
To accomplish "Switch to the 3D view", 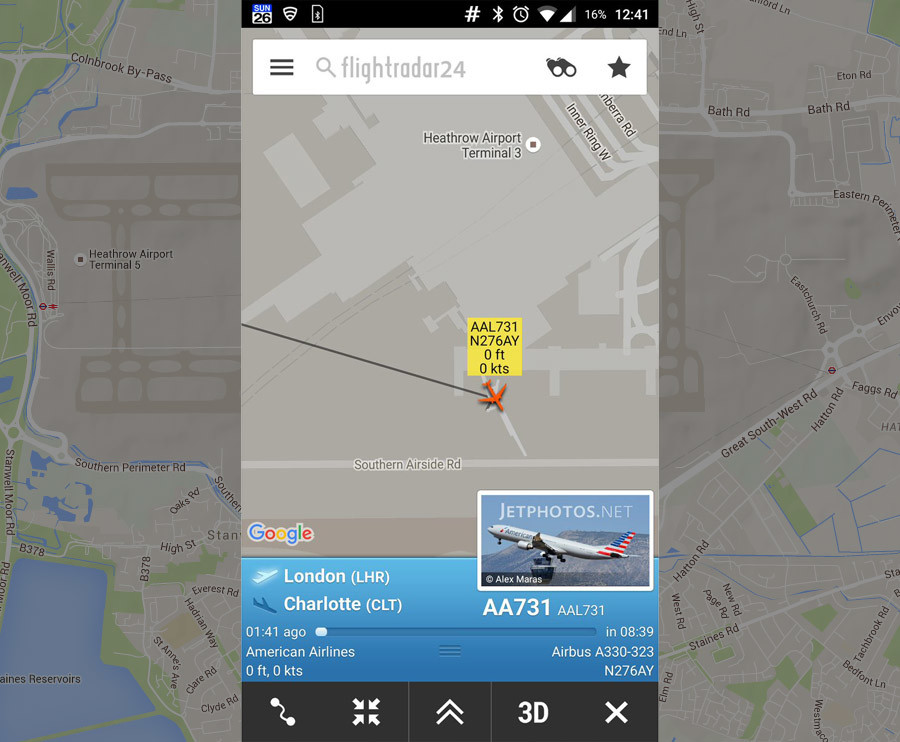I will pos(533,713).
